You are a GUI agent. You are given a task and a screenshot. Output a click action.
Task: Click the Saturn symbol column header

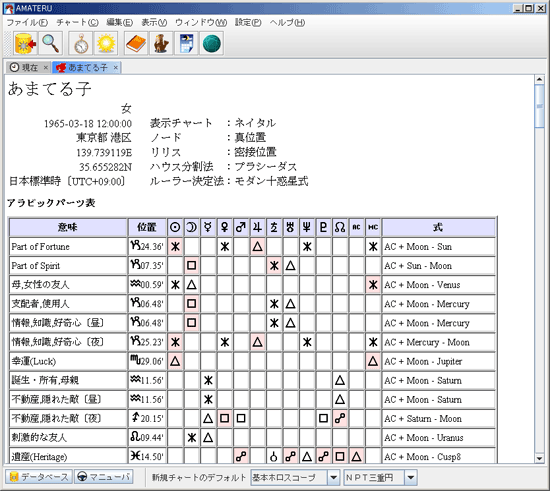[x=274, y=227]
